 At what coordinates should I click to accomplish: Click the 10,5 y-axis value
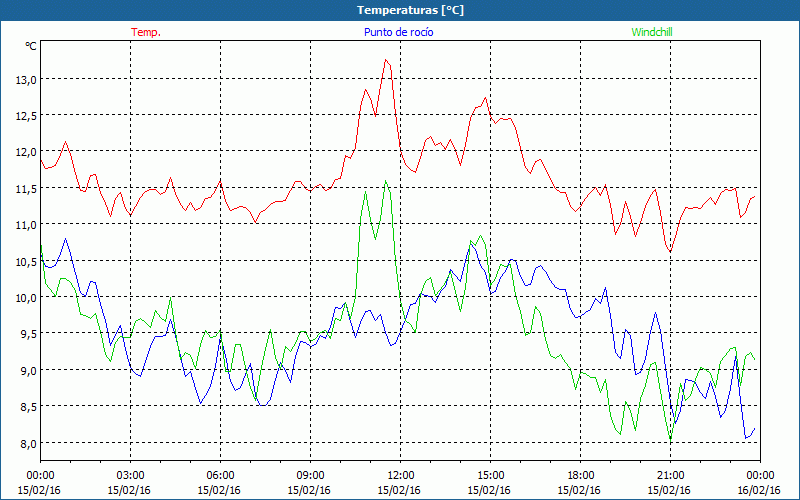[x=28, y=261]
